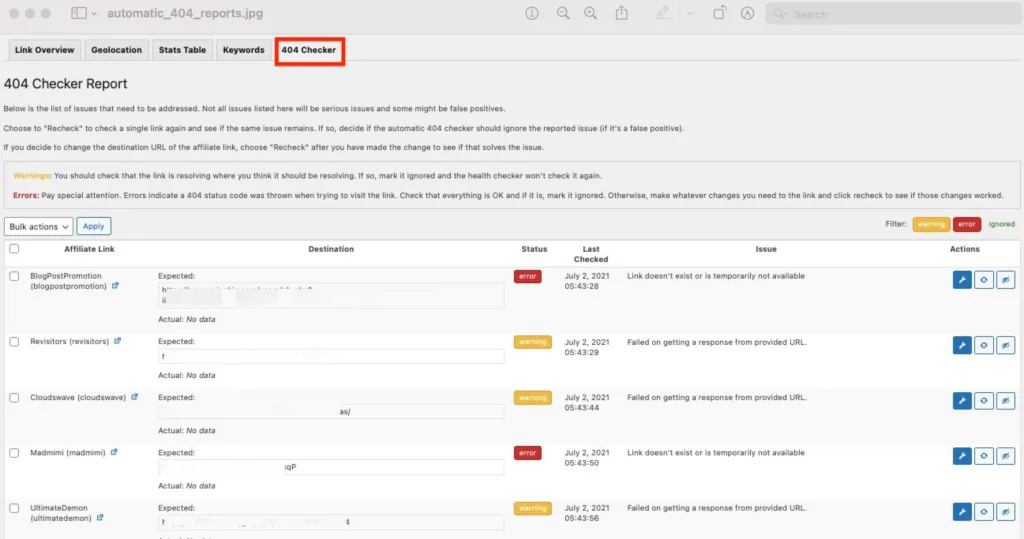Image resolution: width=1024 pixels, height=539 pixels.
Task: Open external link icon next to Revisitors
Action: click(x=118, y=341)
